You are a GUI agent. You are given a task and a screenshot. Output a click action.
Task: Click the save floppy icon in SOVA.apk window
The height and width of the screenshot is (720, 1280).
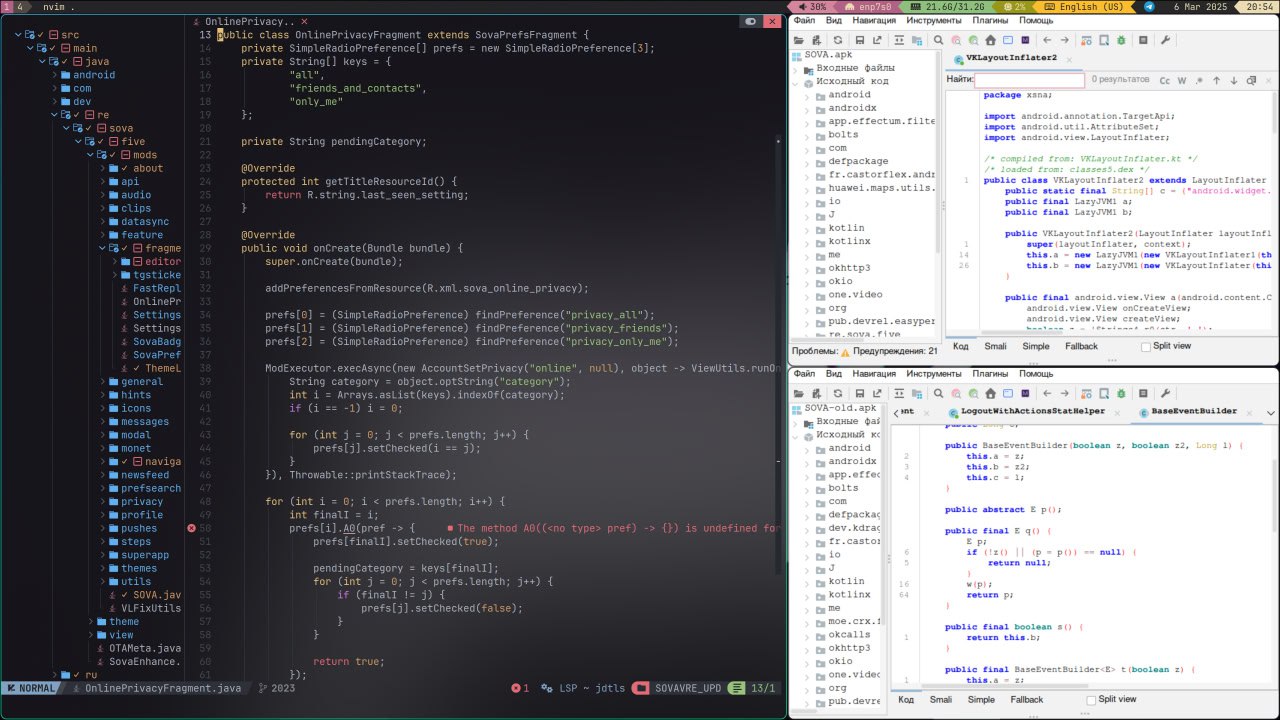coord(860,40)
